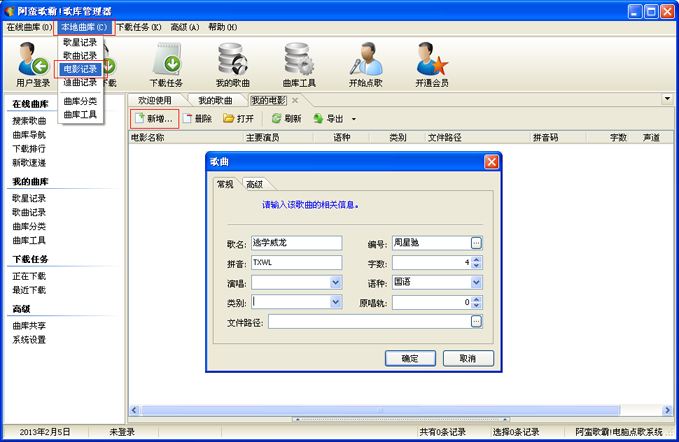Open 我的歌曲 database icon
This screenshot has width=679, height=442.
point(233,65)
